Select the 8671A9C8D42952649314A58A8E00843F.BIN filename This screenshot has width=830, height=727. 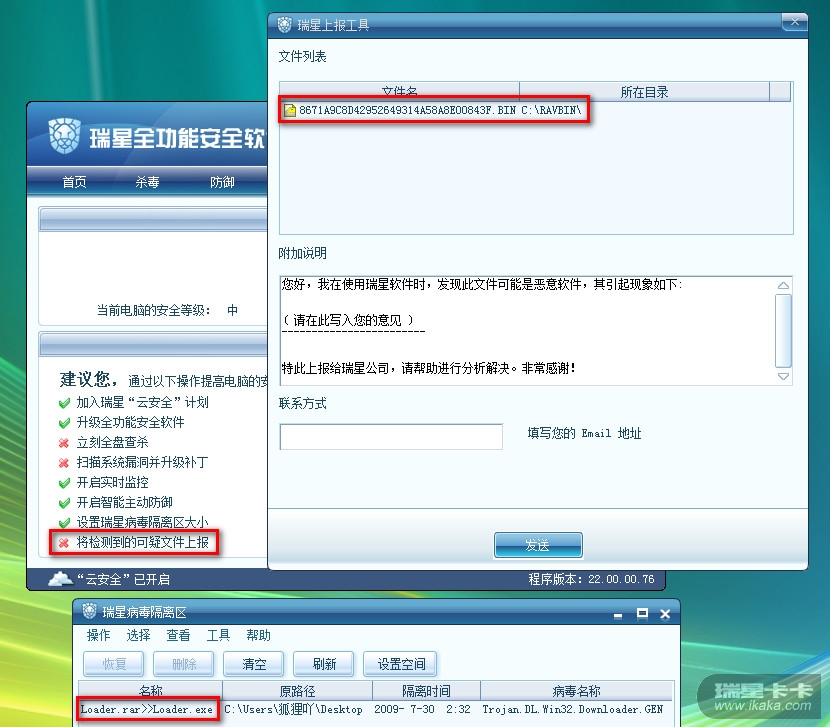point(407,110)
